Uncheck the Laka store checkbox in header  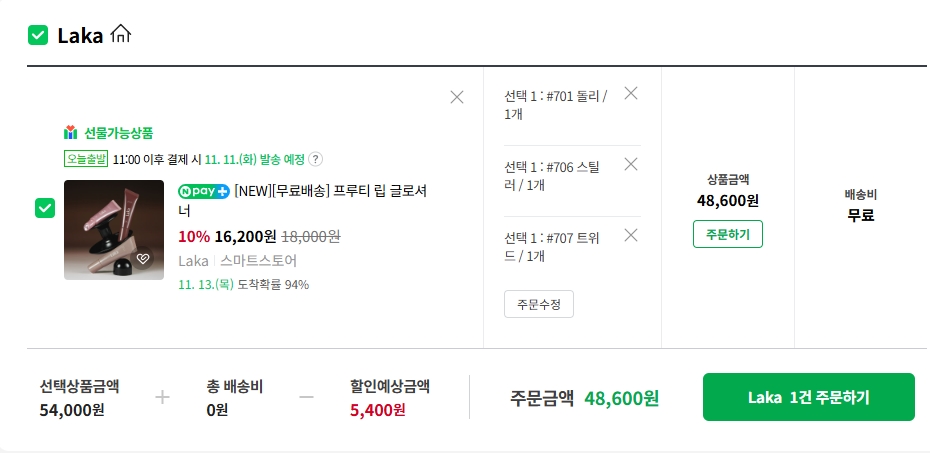38,36
